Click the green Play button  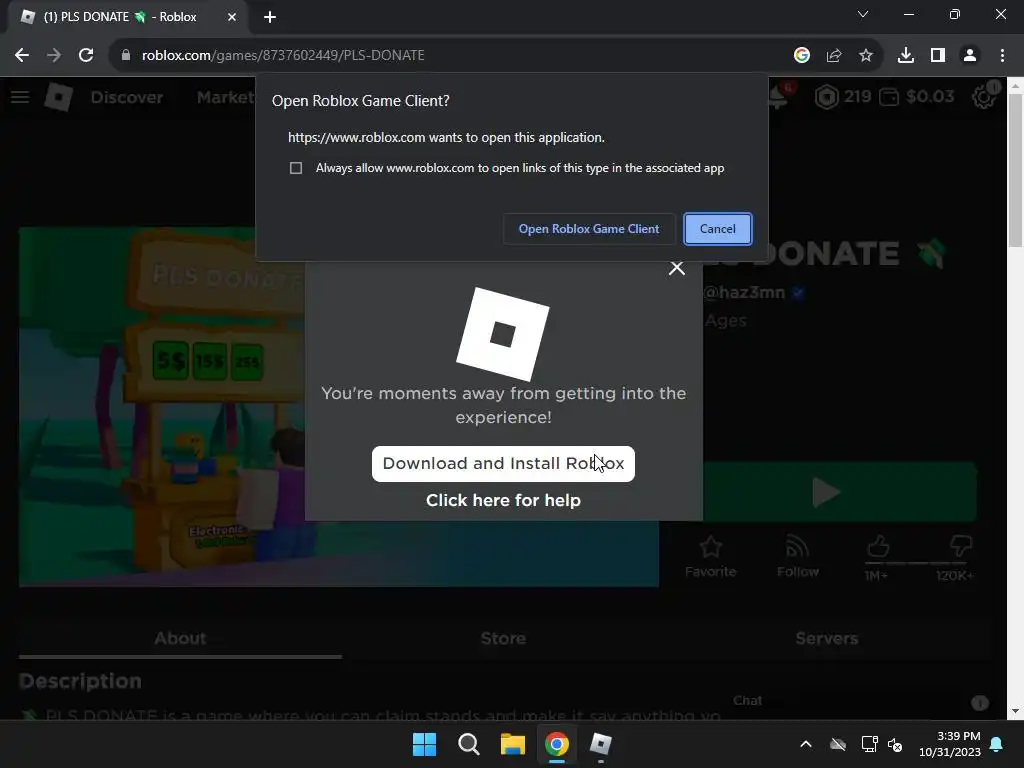(x=839, y=492)
